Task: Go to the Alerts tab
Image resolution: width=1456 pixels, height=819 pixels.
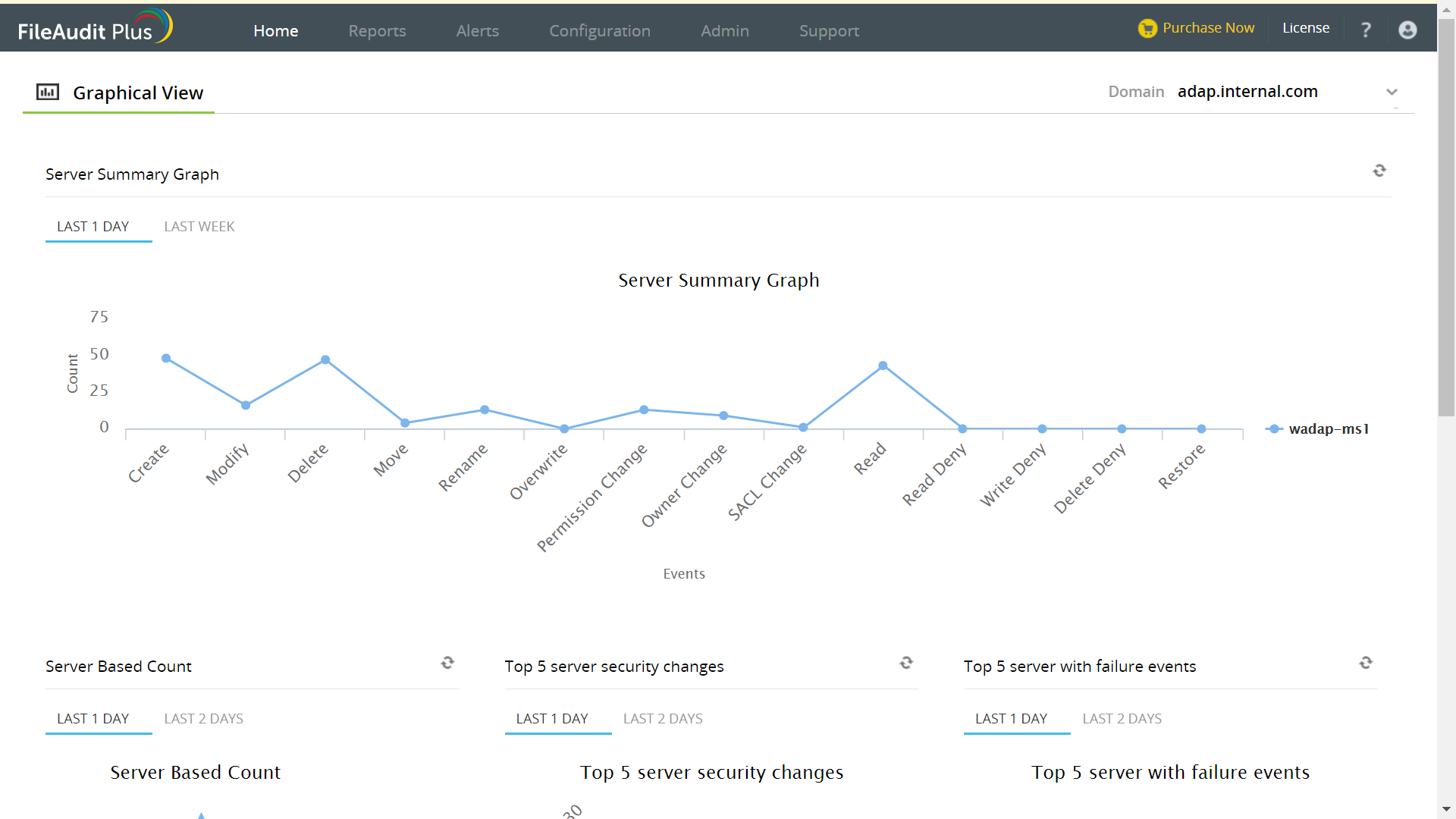Action: pos(477,31)
